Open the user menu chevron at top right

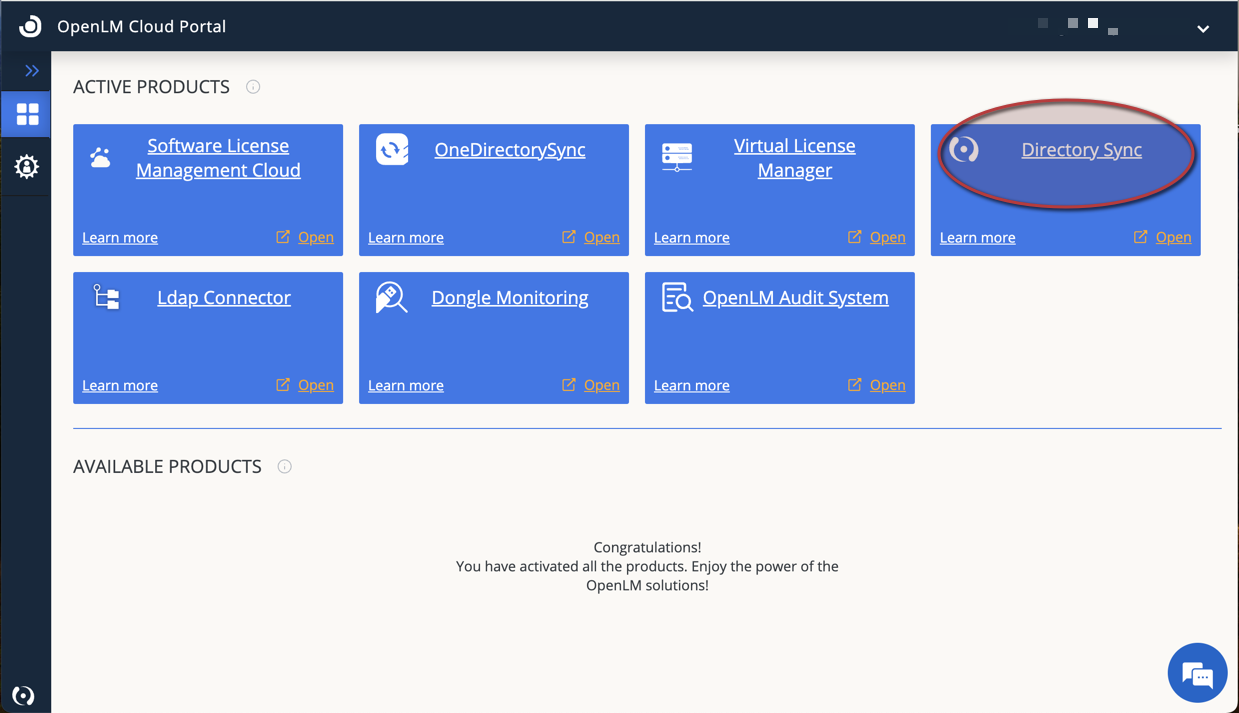point(1203,29)
